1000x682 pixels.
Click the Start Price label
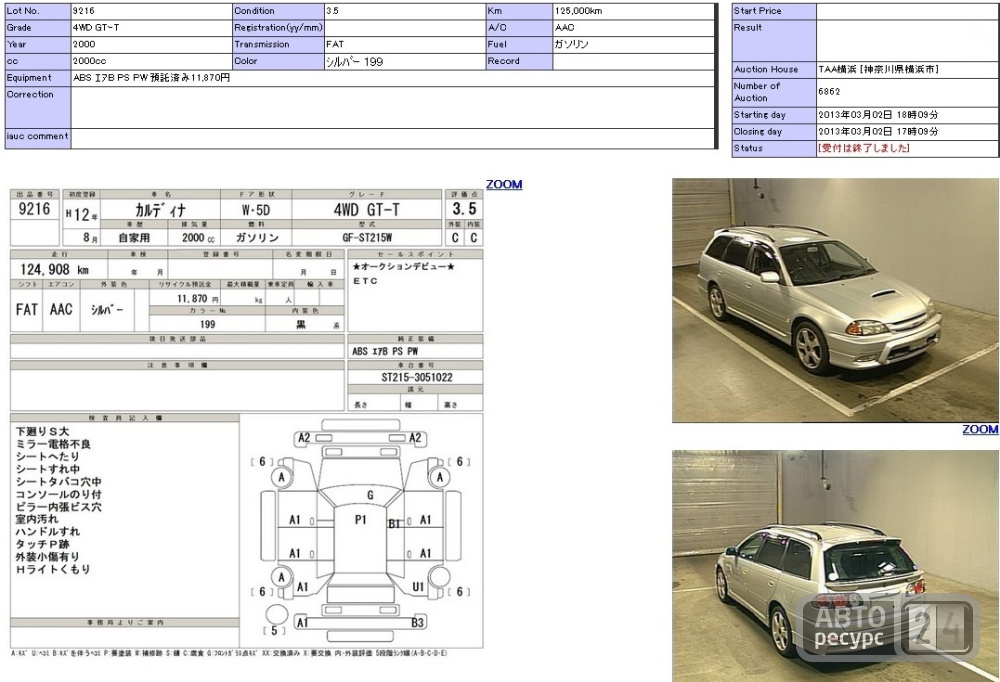(x=757, y=11)
